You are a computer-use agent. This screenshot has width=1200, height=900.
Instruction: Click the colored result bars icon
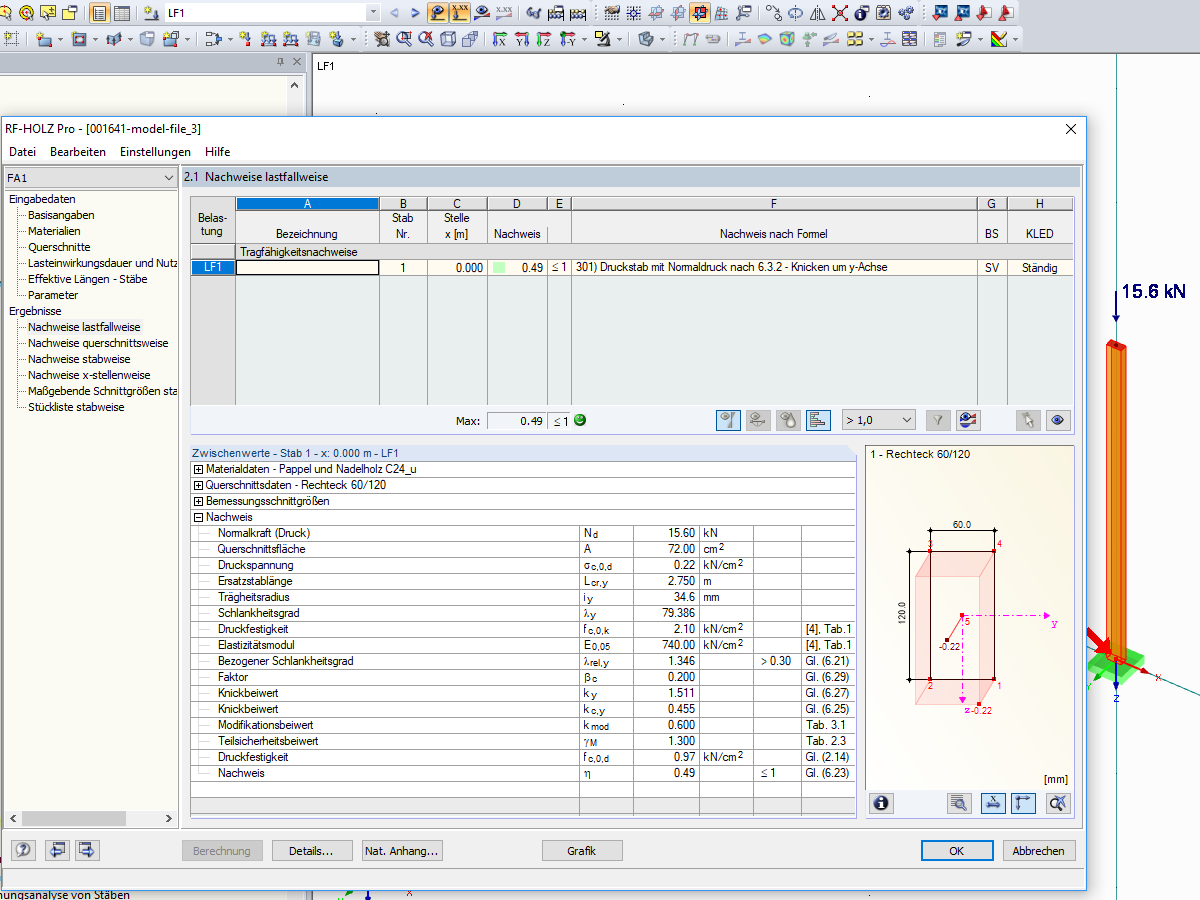click(818, 420)
